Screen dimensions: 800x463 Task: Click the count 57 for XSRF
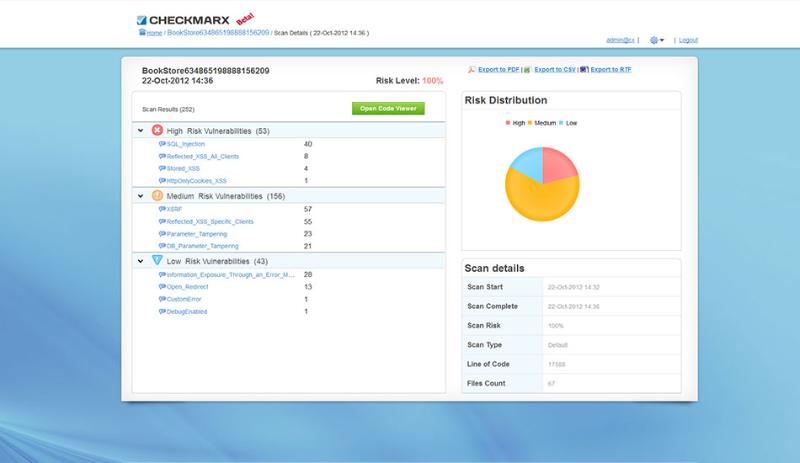pos(308,209)
